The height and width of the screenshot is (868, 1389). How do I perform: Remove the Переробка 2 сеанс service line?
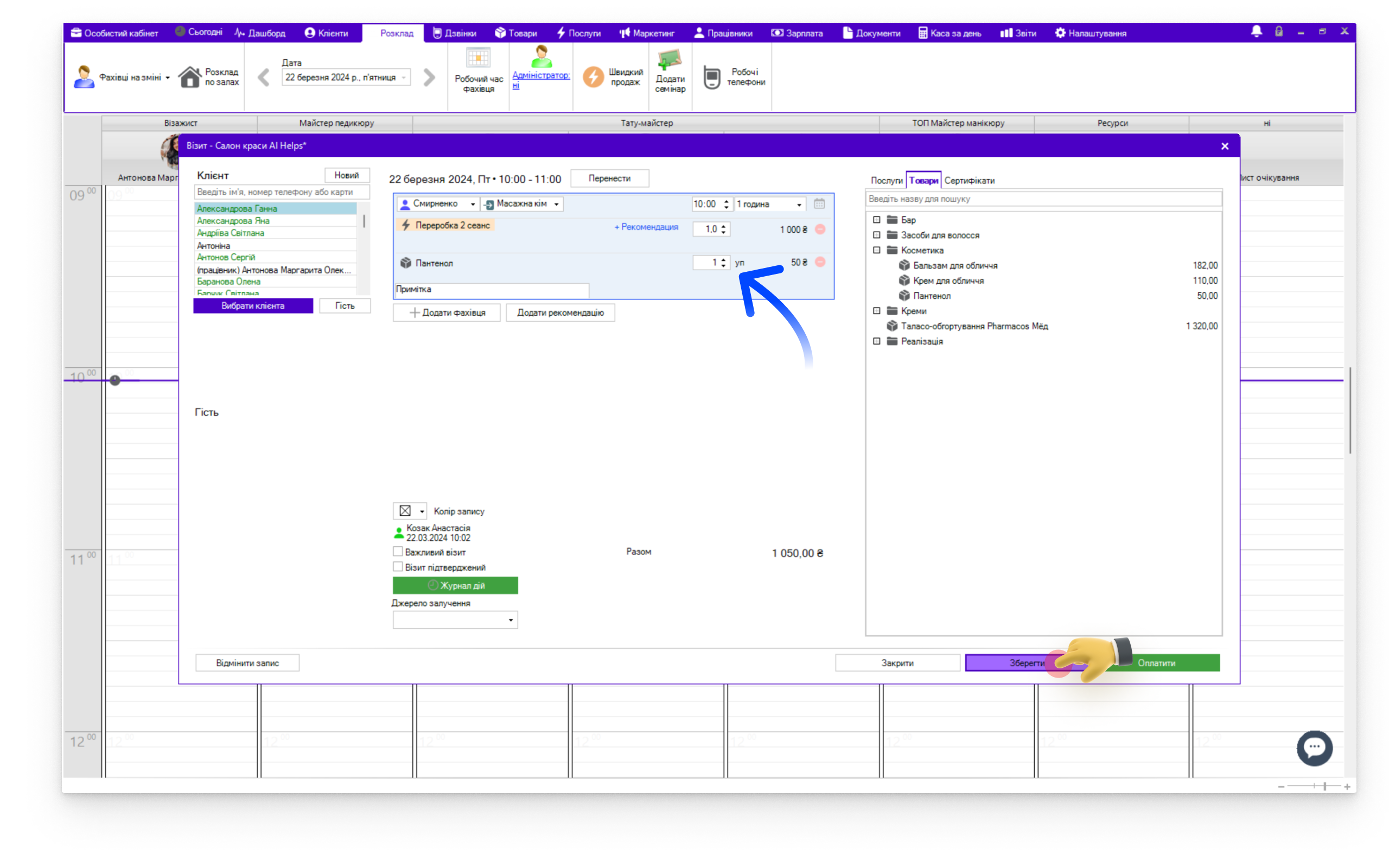[x=820, y=229]
